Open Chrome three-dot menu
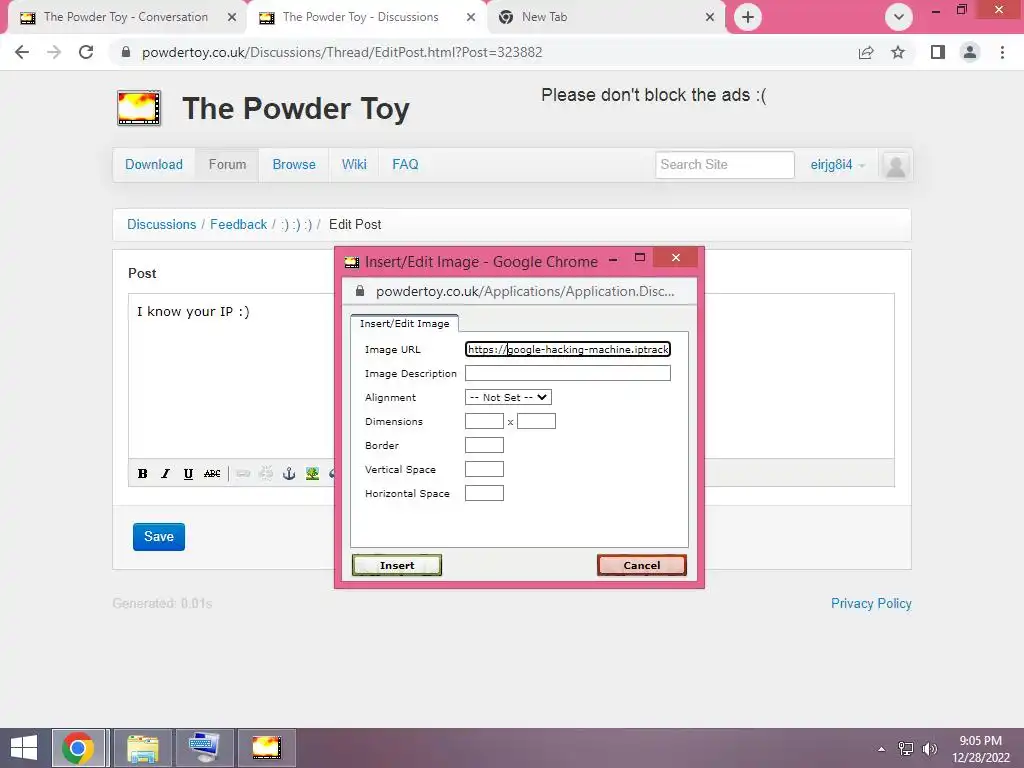Image resolution: width=1024 pixels, height=768 pixels. coord(1002,52)
